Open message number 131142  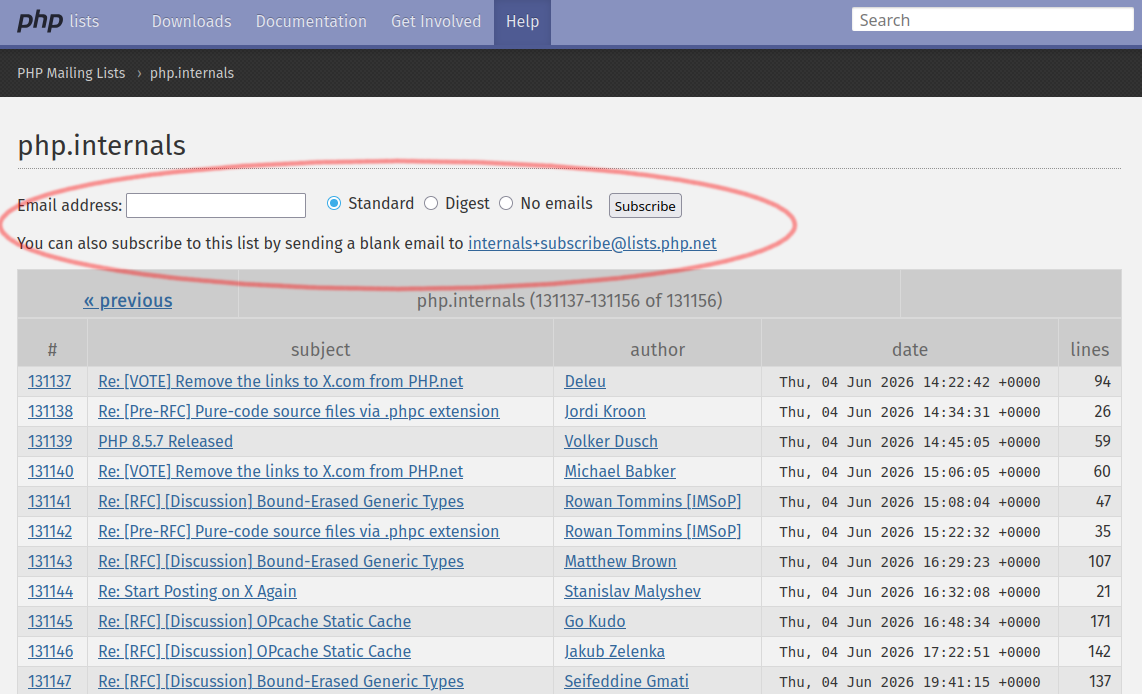click(50, 531)
